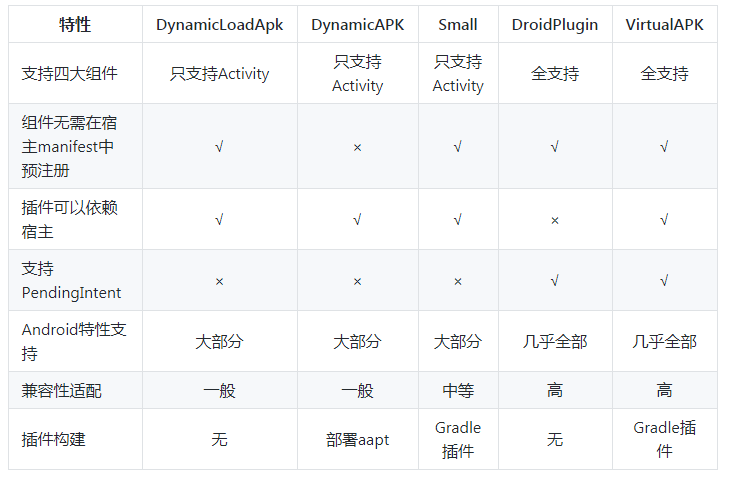
Task: Click Gradle插件 cell under VirtualAPK
Action: pyautogui.click(x=664, y=439)
